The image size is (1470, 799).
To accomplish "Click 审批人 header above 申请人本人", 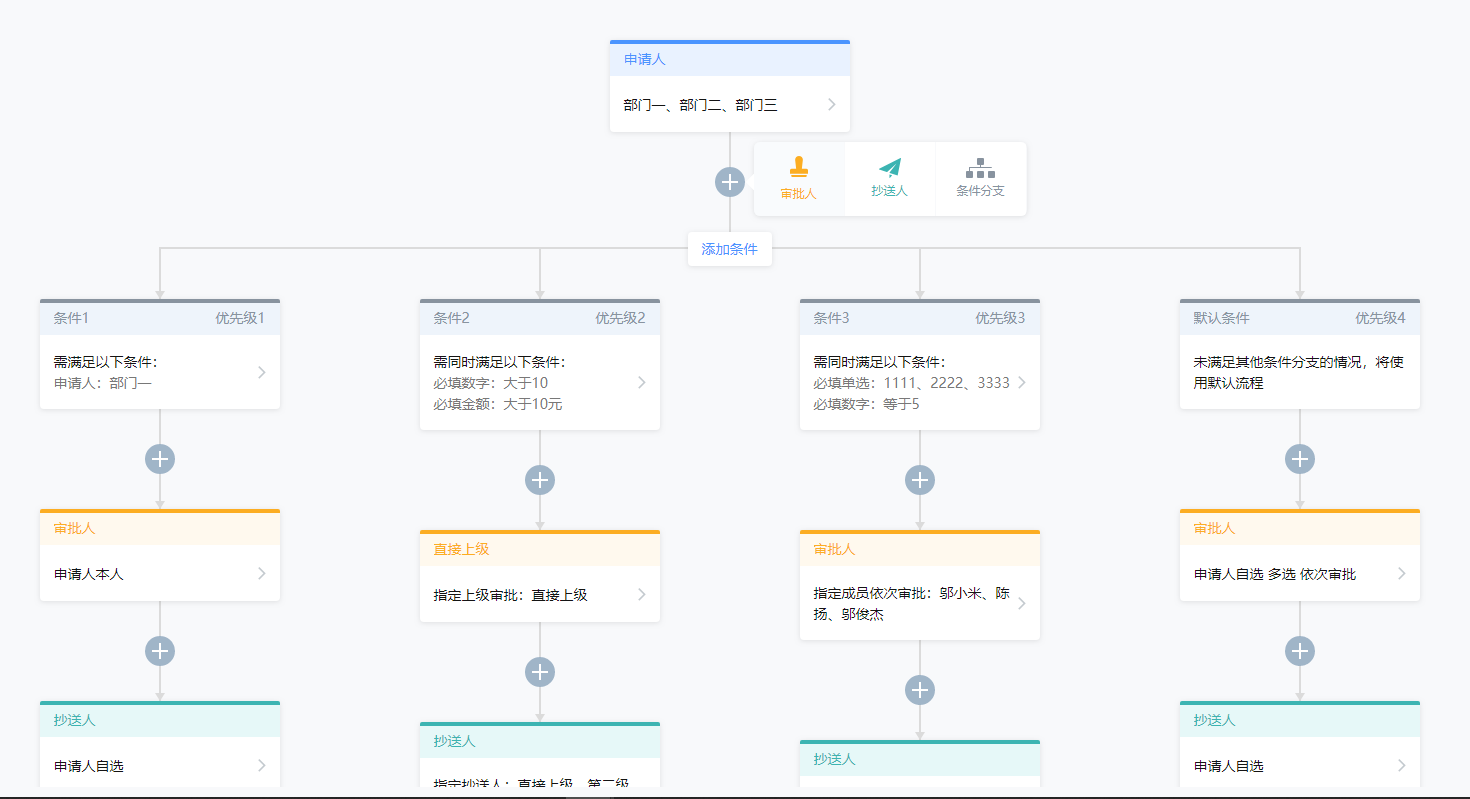I will pos(160,528).
